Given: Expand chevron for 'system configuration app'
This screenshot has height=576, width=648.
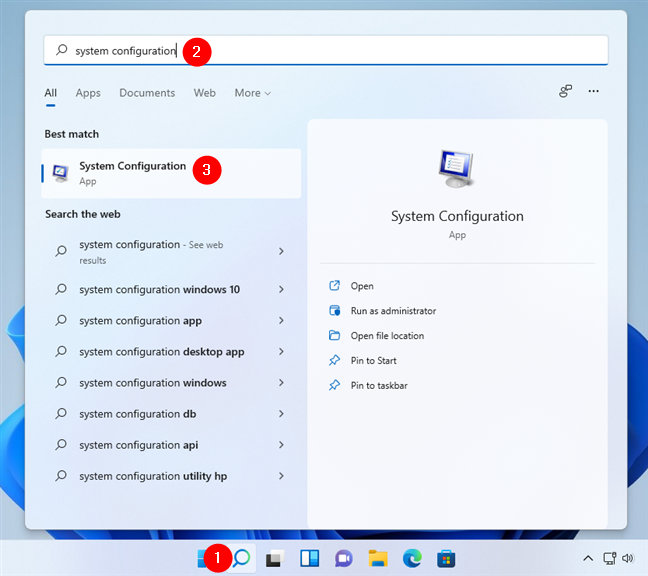Looking at the screenshot, I should pyautogui.click(x=281, y=321).
